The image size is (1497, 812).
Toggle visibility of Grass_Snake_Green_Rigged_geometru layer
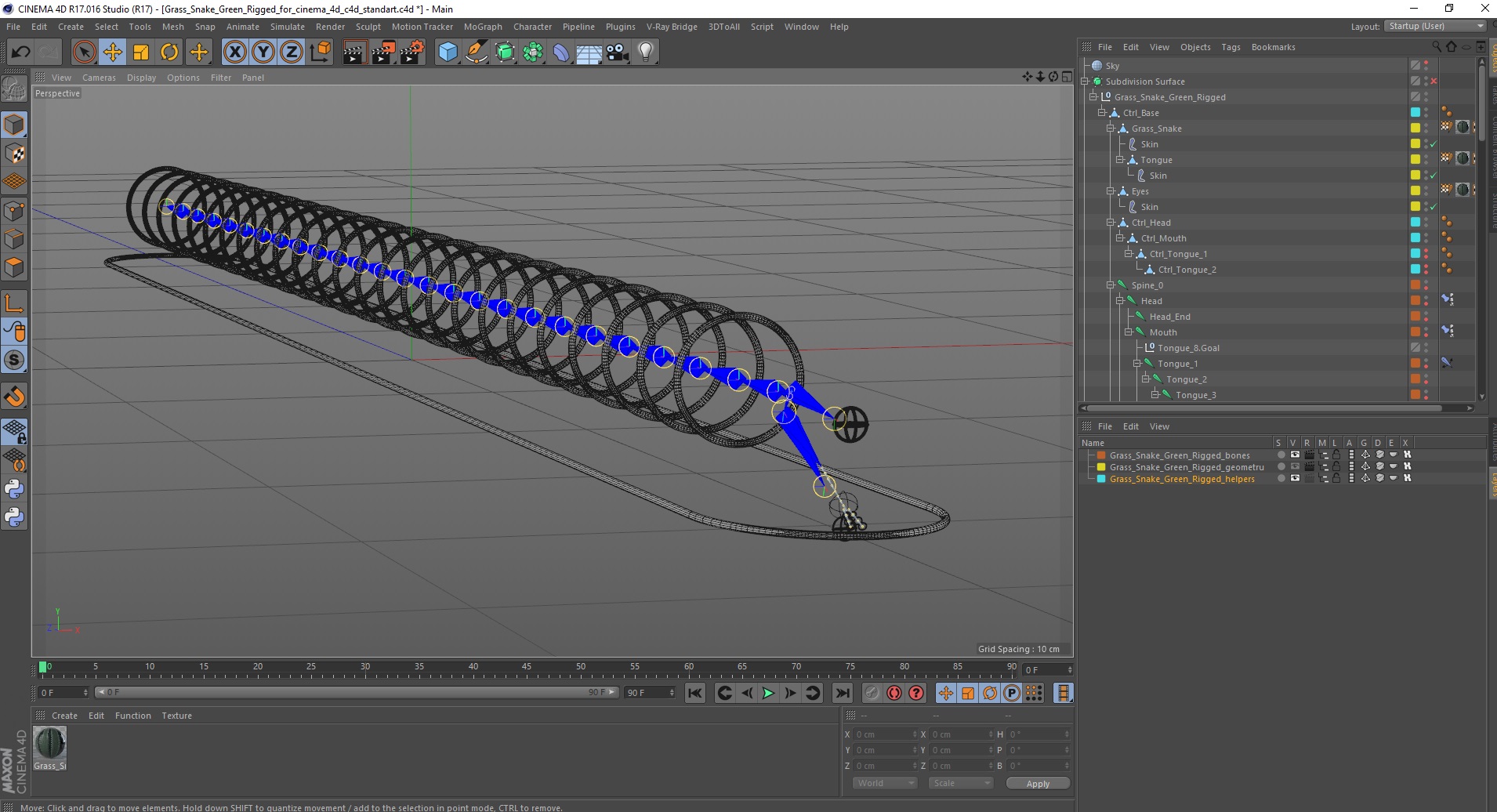coord(1295,467)
